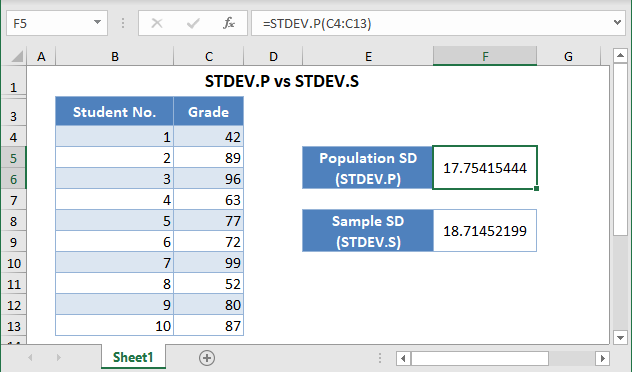Select row 13 header
This screenshot has height=372, width=632.
click(x=14, y=326)
